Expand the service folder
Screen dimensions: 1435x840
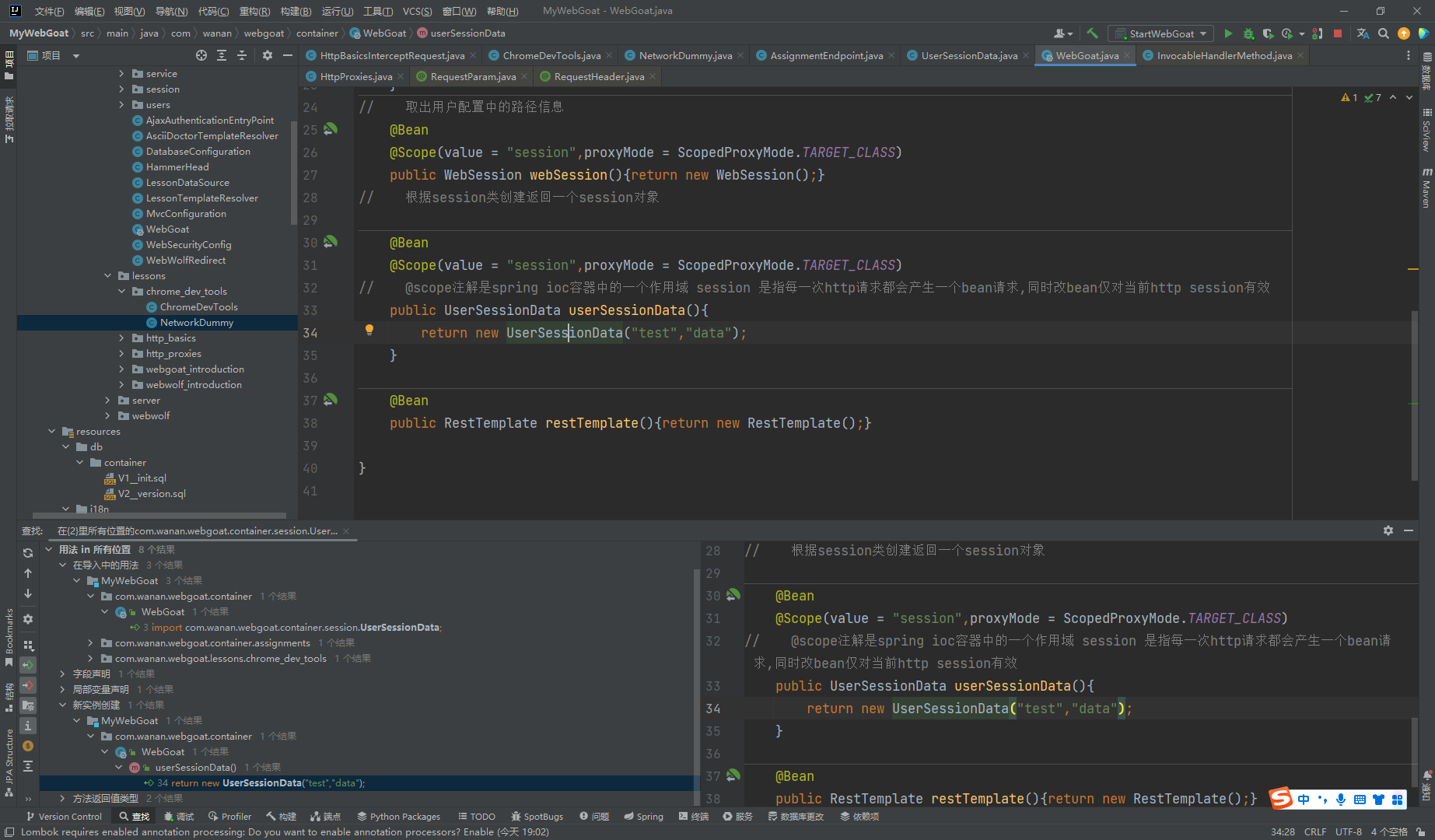pos(121,74)
